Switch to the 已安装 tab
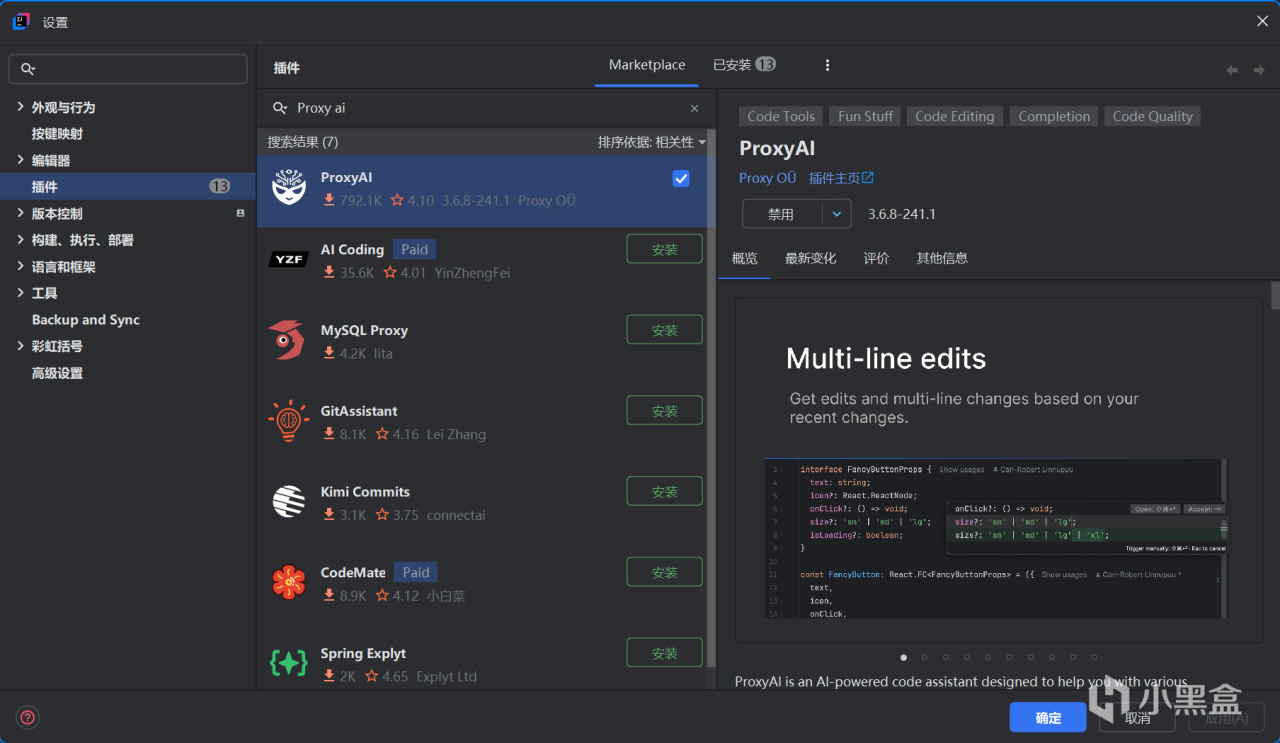Viewport: 1280px width, 743px height. click(x=744, y=65)
